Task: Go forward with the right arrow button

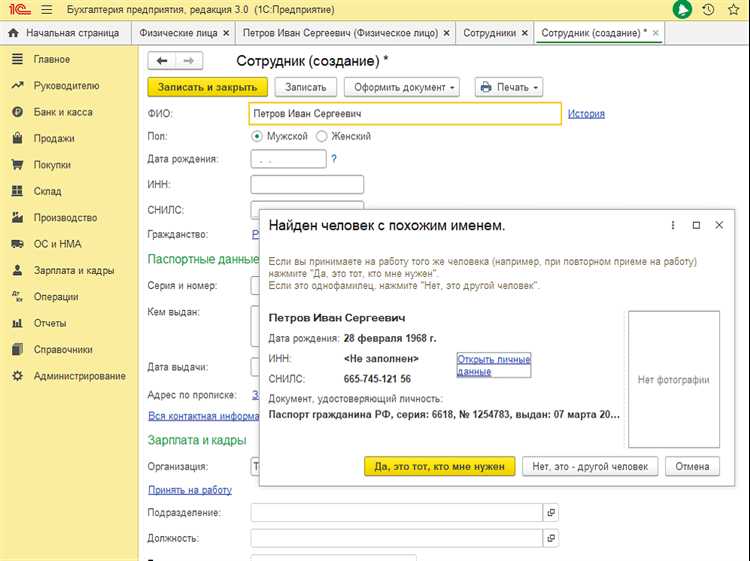Action: tap(189, 61)
